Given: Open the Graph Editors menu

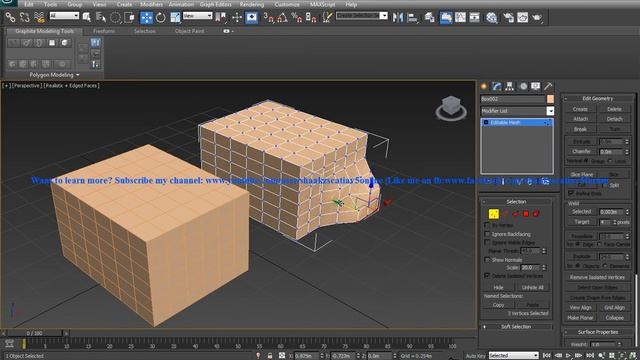Looking at the screenshot, I should 216,4.
